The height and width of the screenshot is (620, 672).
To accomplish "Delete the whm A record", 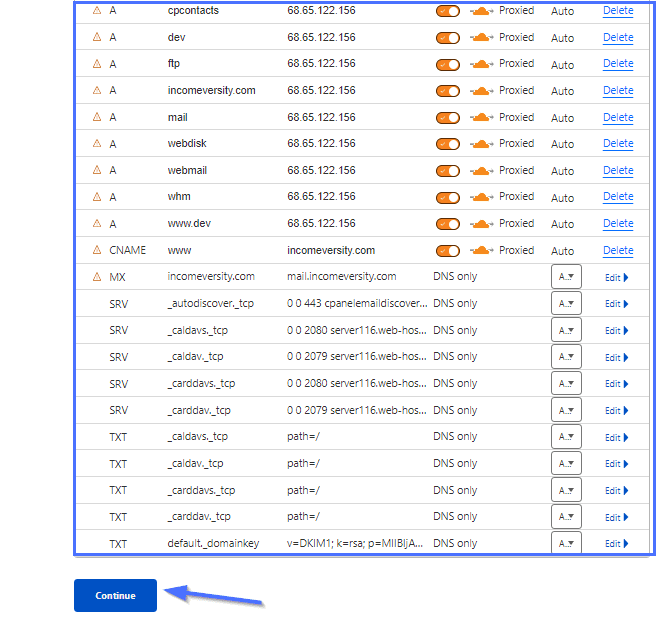I will tap(618, 197).
